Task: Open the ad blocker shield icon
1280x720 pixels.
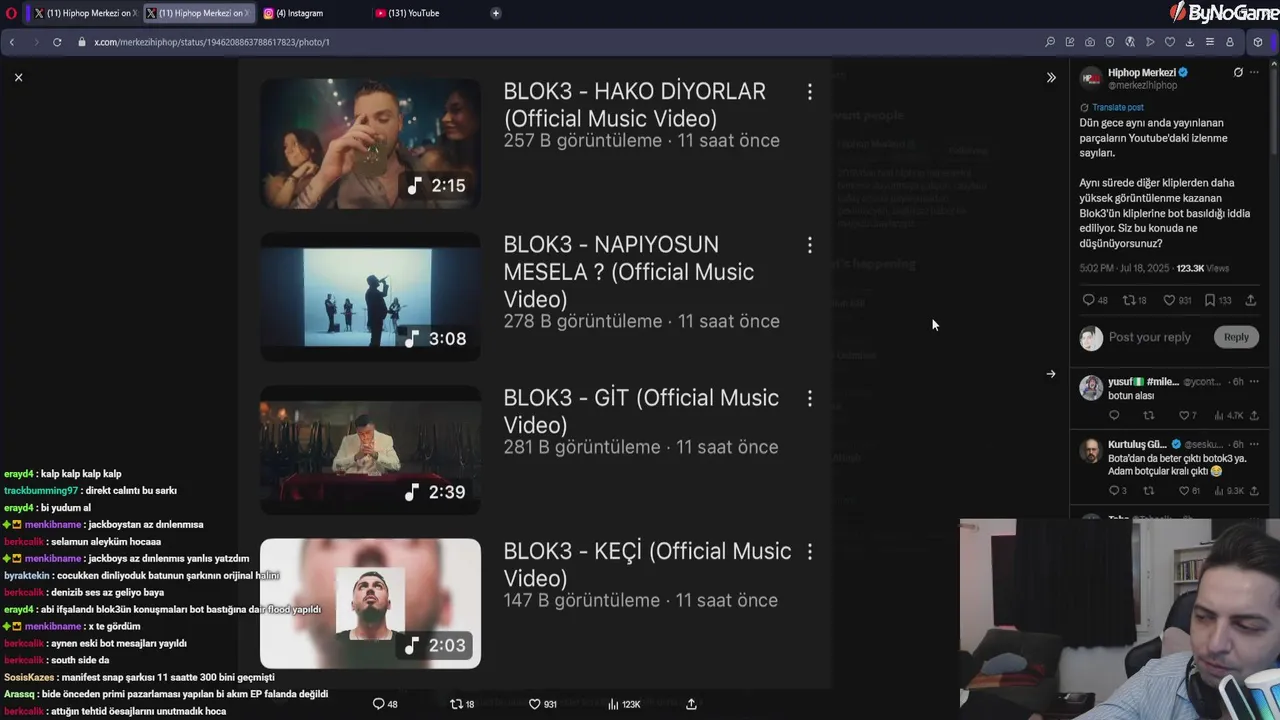Action: pyautogui.click(x=1110, y=42)
